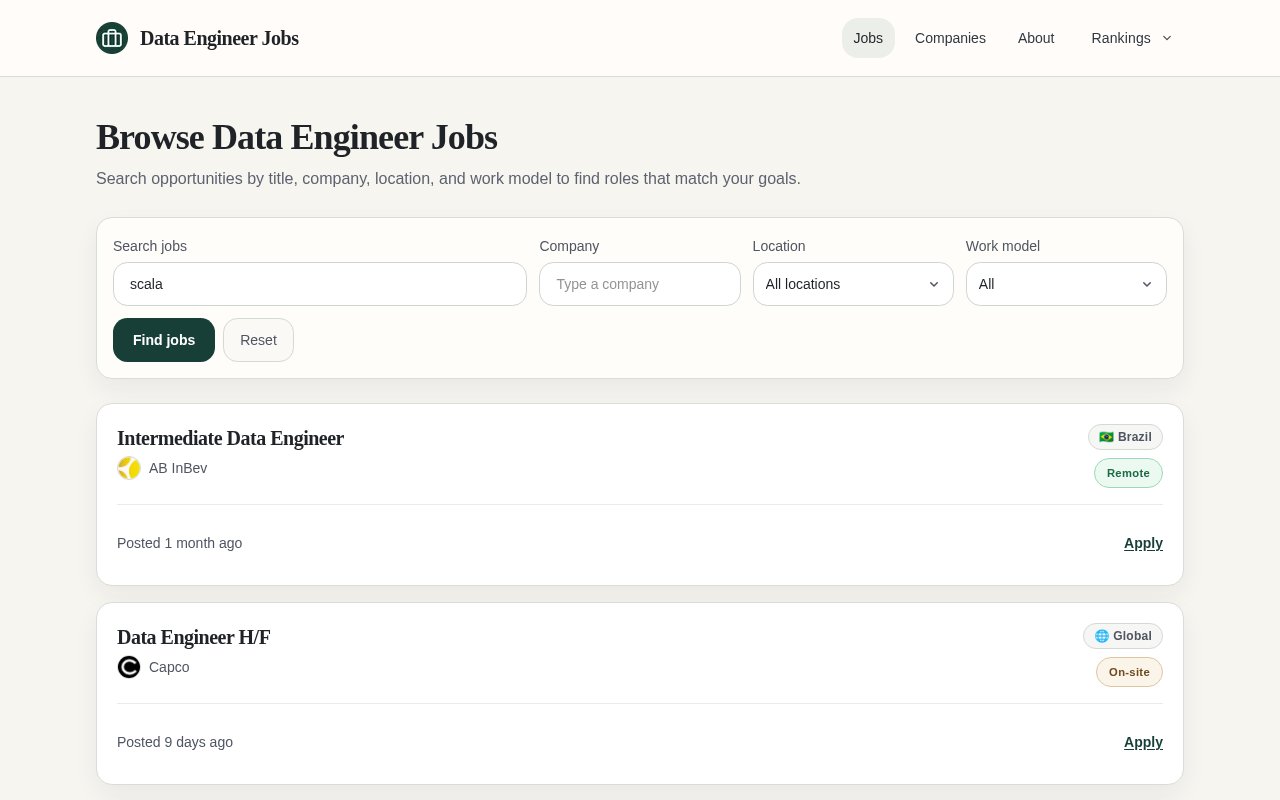The image size is (1280, 800).
Task: Open the Rankings dropdown menu
Action: click(x=1131, y=38)
